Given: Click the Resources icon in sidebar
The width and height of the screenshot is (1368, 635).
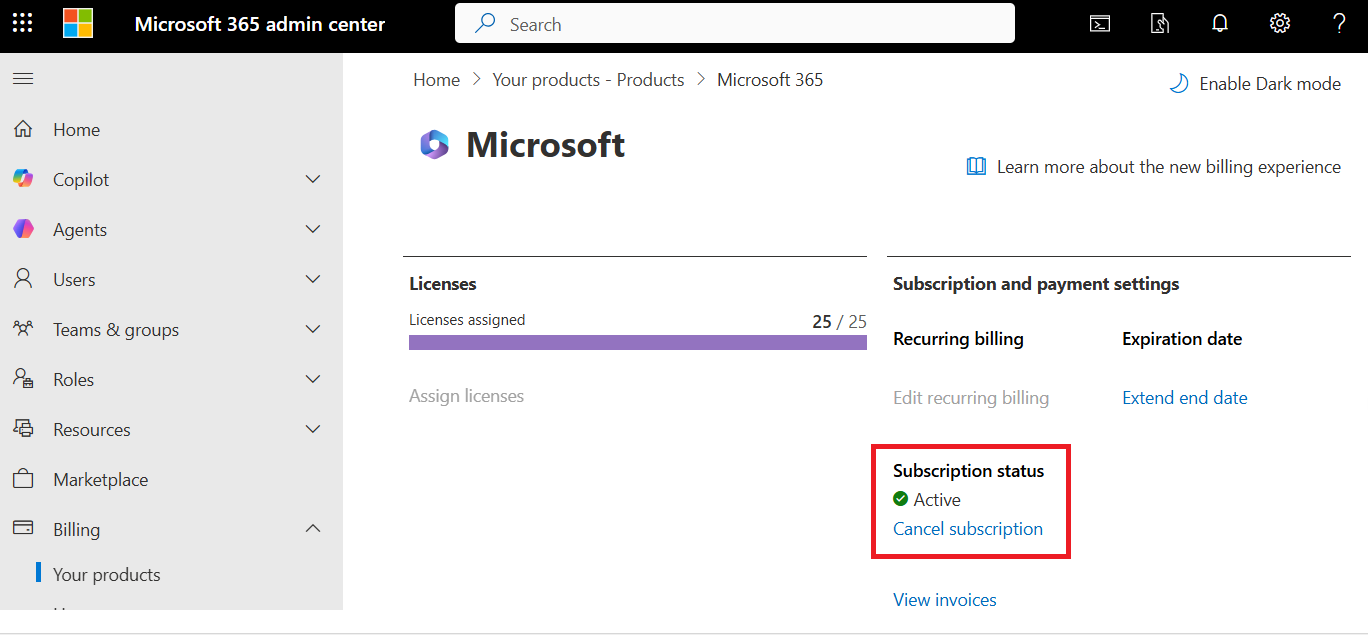Looking at the screenshot, I should point(23,429).
